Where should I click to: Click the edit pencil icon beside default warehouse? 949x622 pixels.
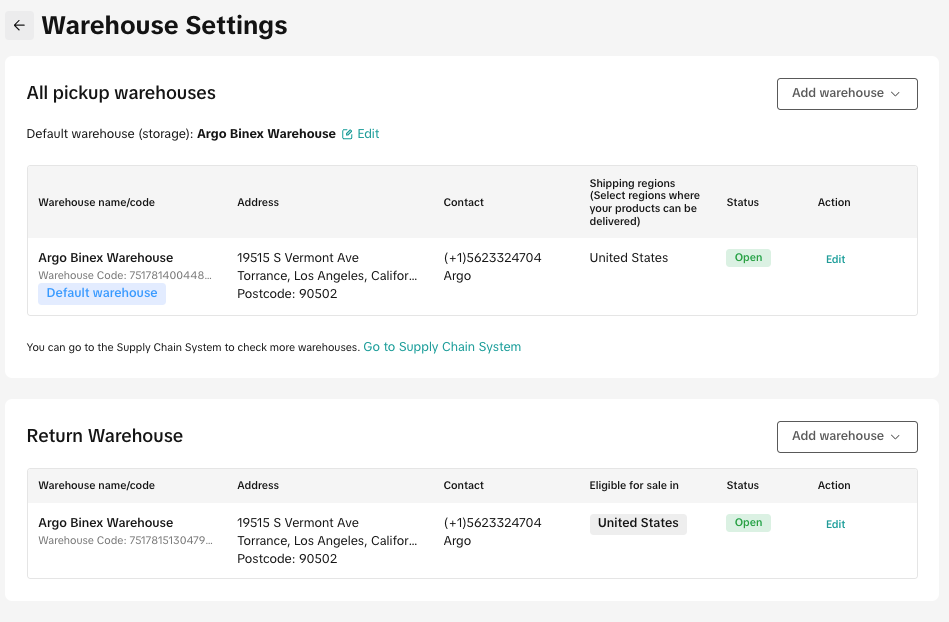(x=347, y=134)
